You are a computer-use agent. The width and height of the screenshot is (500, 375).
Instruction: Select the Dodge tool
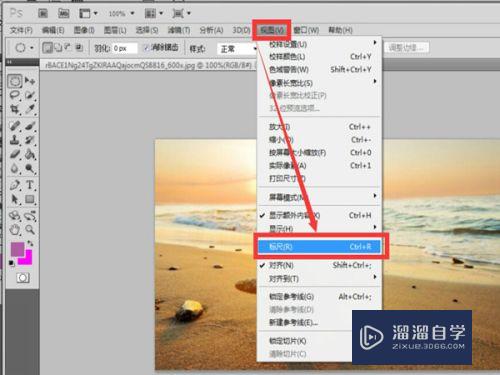click(x=30, y=169)
